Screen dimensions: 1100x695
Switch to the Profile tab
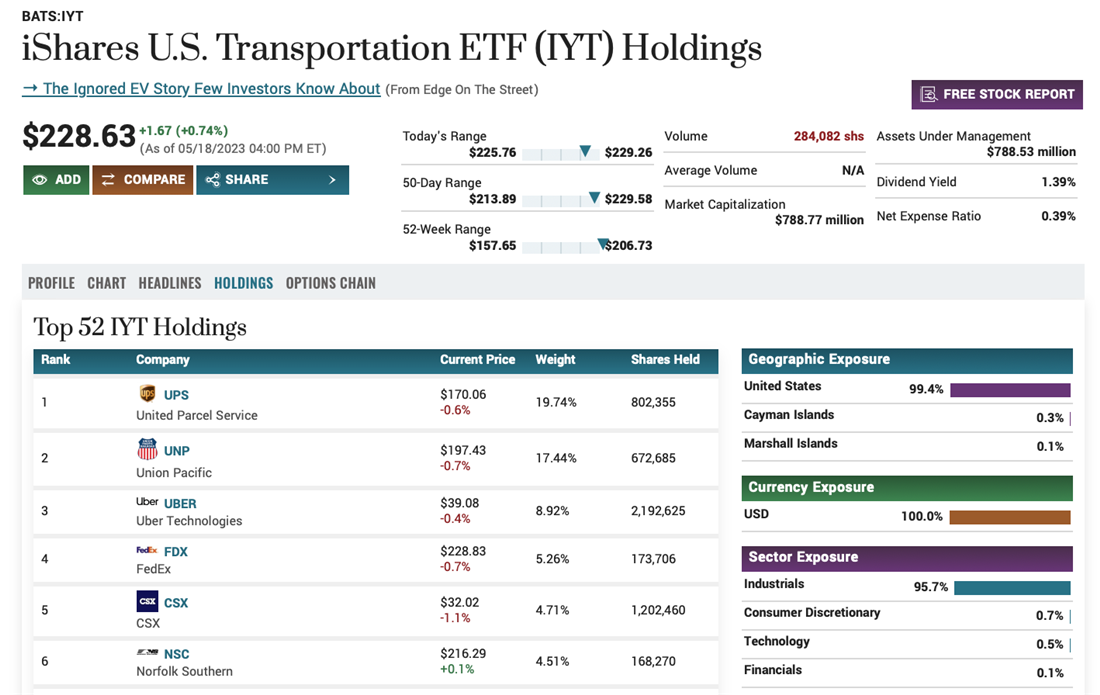point(51,283)
